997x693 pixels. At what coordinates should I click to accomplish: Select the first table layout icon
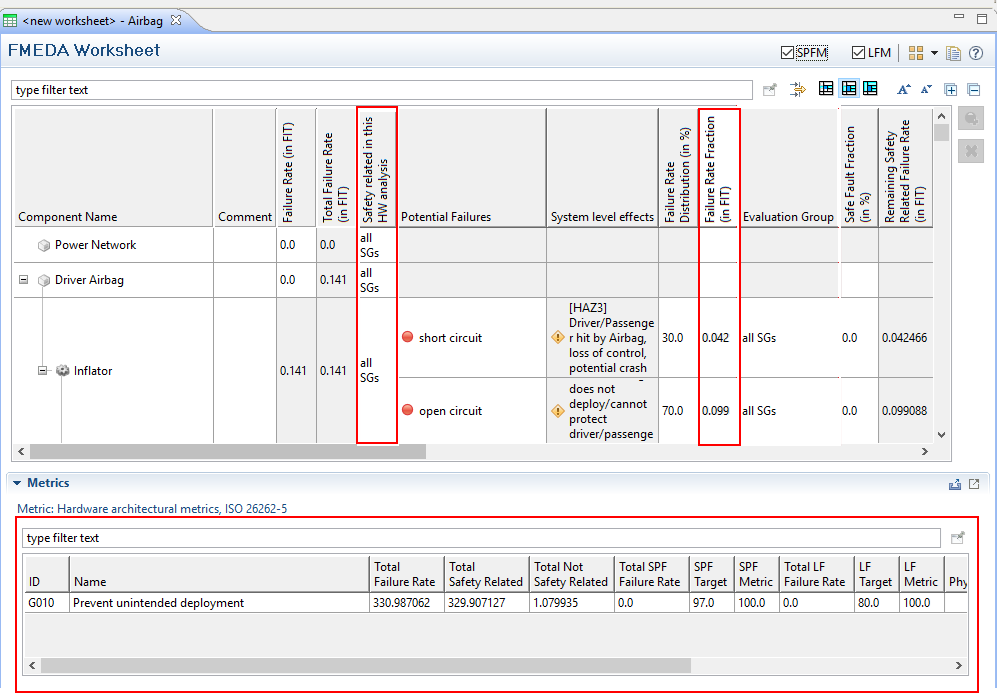(826, 89)
